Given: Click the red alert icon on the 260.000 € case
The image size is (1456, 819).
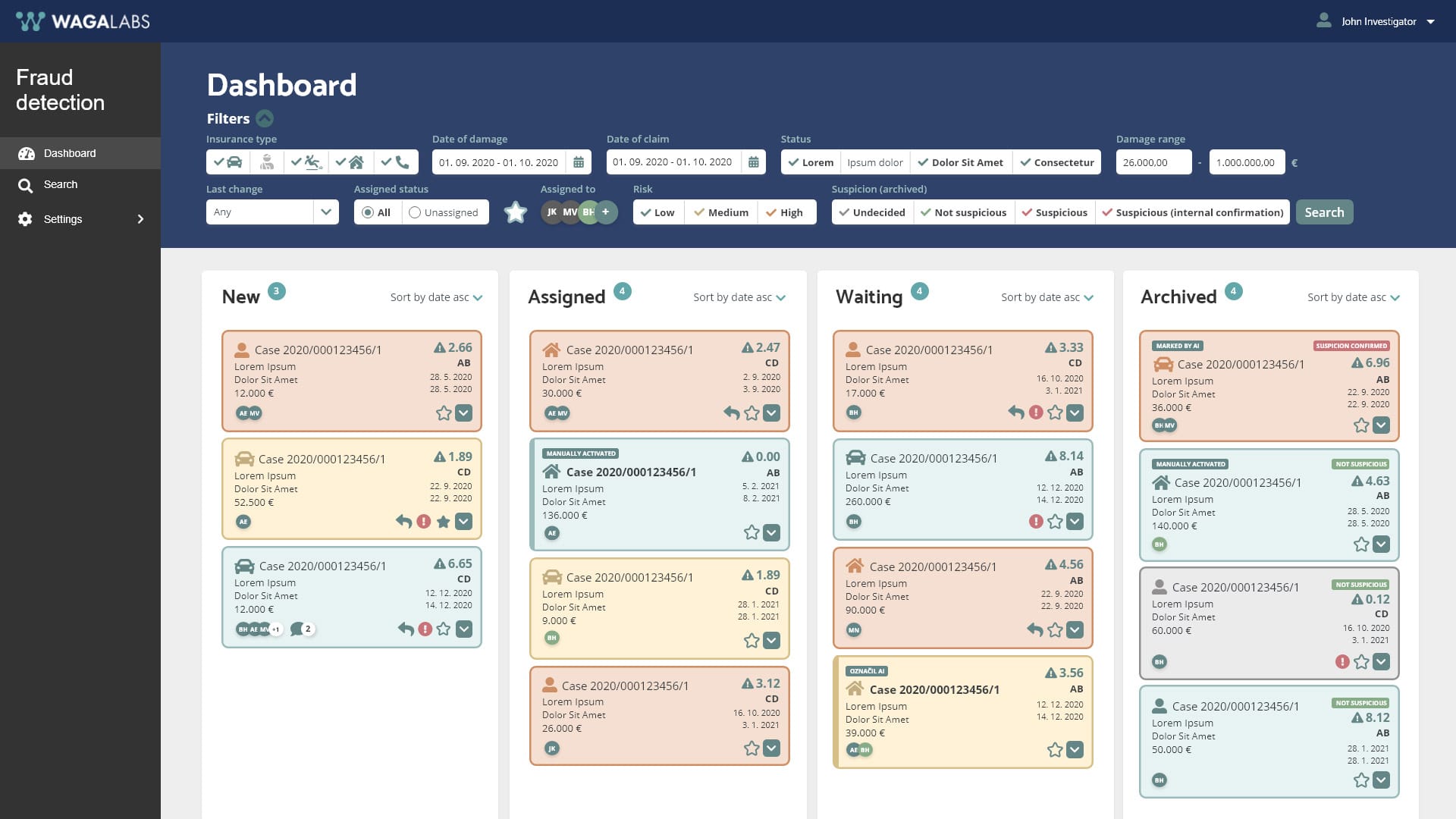Looking at the screenshot, I should click(x=1035, y=521).
